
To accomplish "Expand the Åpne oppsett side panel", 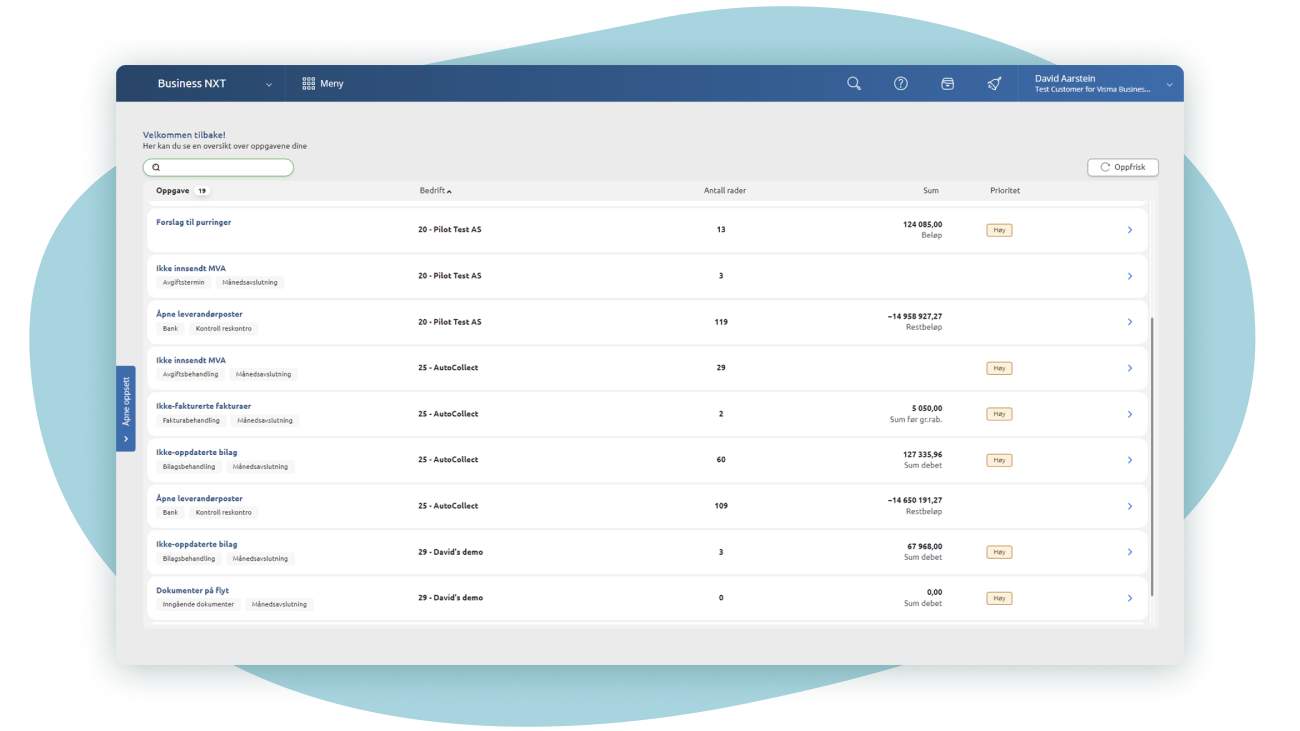I will [126, 408].
